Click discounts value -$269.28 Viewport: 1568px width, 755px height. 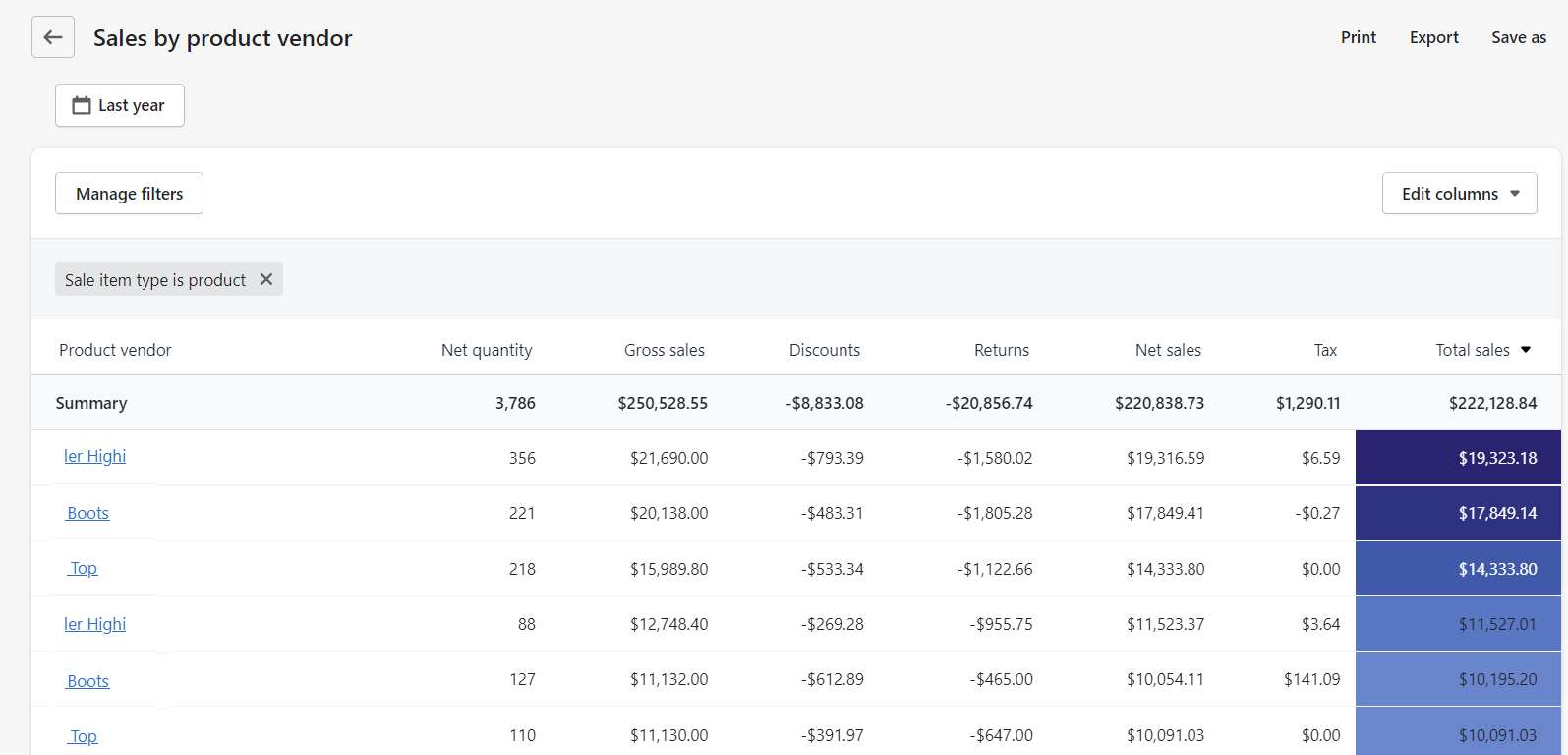coord(833,624)
